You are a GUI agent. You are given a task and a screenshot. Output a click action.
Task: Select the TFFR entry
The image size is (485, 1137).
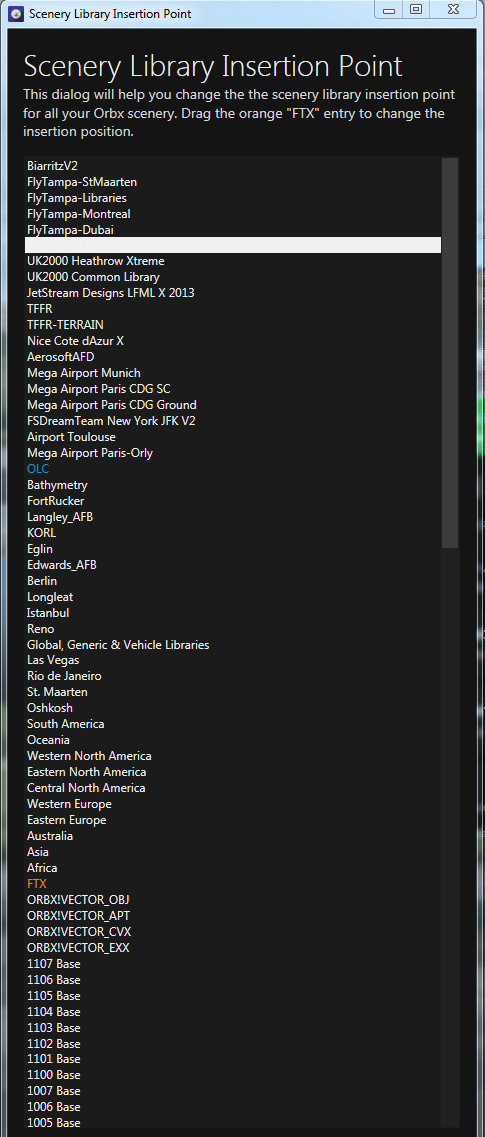[40, 309]
